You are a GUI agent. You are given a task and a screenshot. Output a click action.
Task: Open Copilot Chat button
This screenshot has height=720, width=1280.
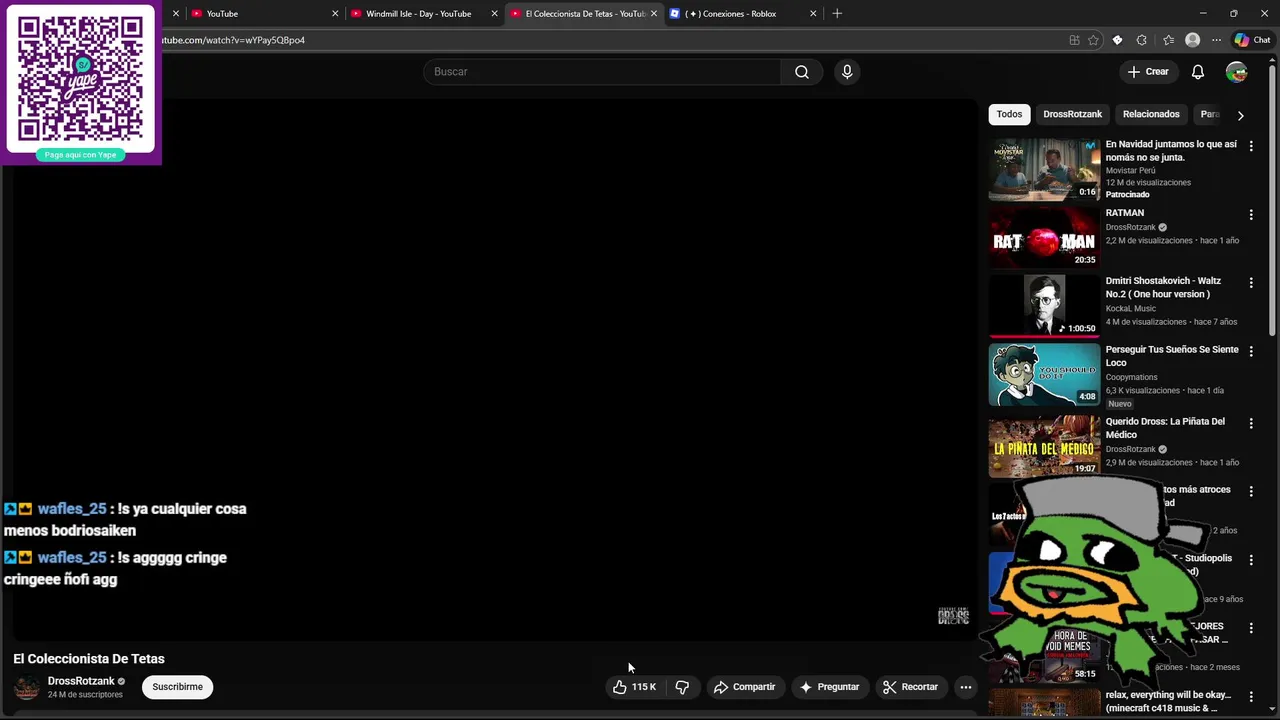click(x=1252, y=40)
